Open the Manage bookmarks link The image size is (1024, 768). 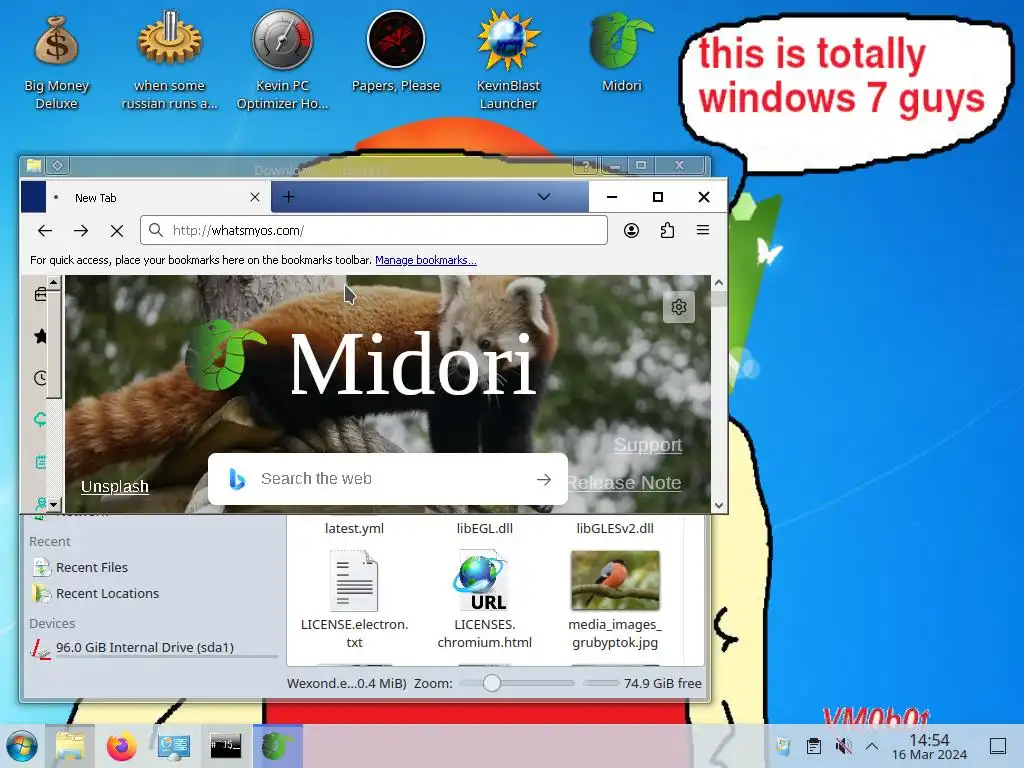coord(426,260)
